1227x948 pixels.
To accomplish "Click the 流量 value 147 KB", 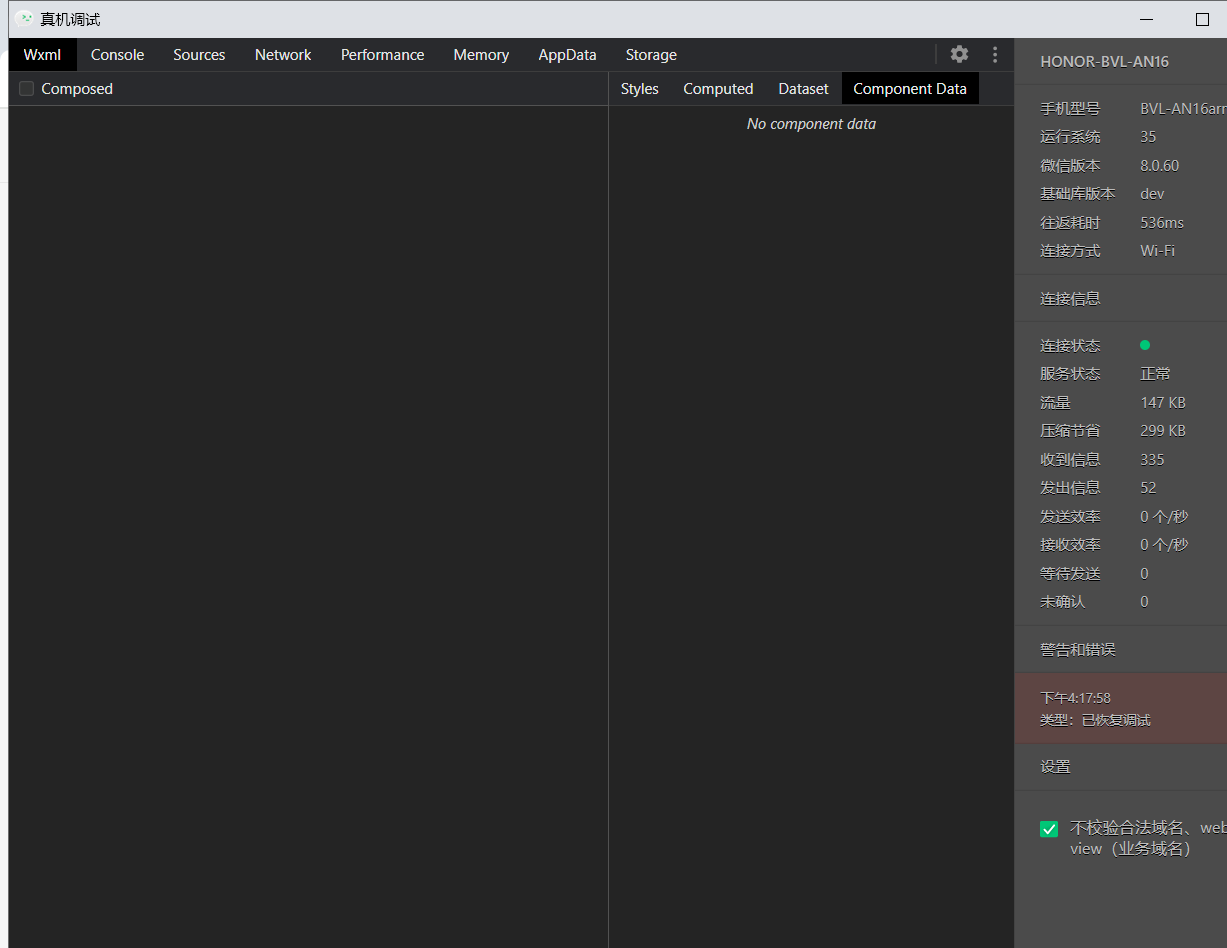I will (1163, 403).
